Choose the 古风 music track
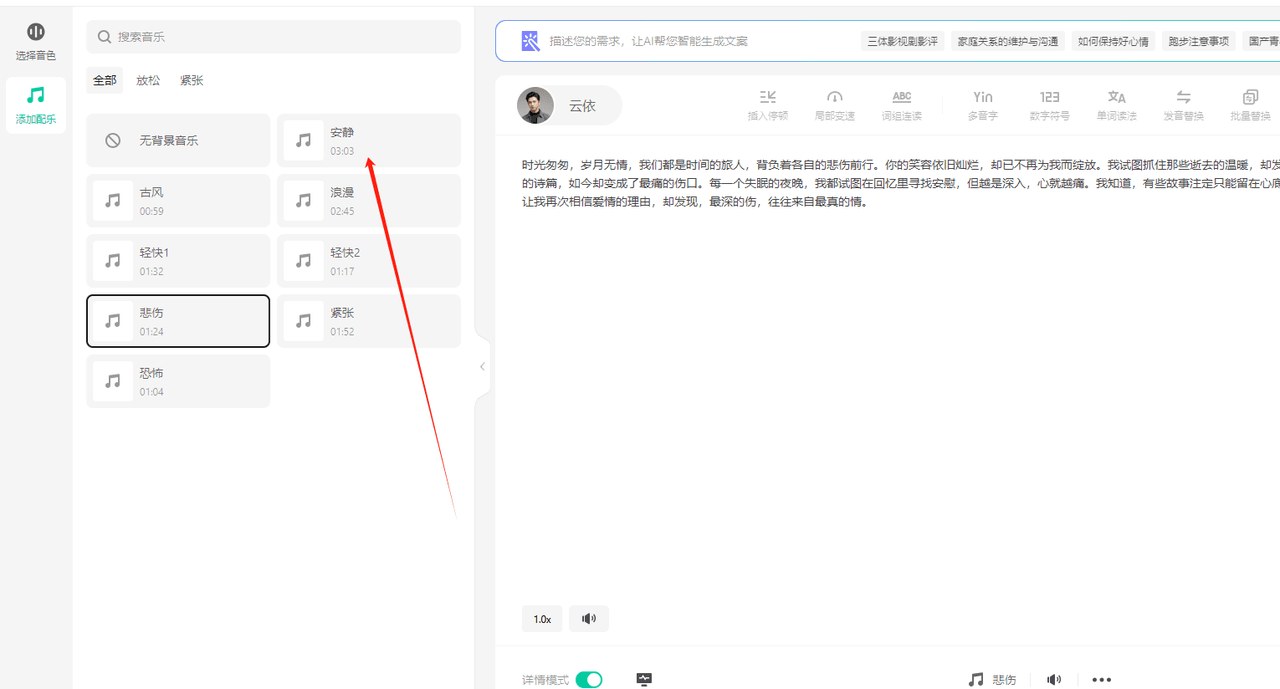This screenshot has width=1280, height=689. pos(178,200)
